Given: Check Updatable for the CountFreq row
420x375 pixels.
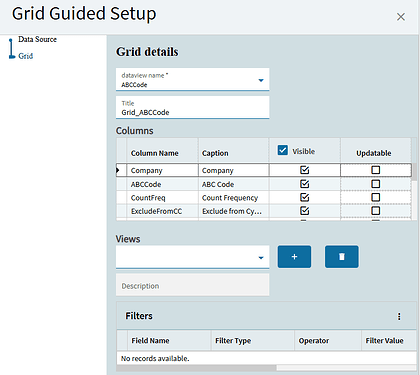Looking at the screenshot, I should tap(376, 197).
